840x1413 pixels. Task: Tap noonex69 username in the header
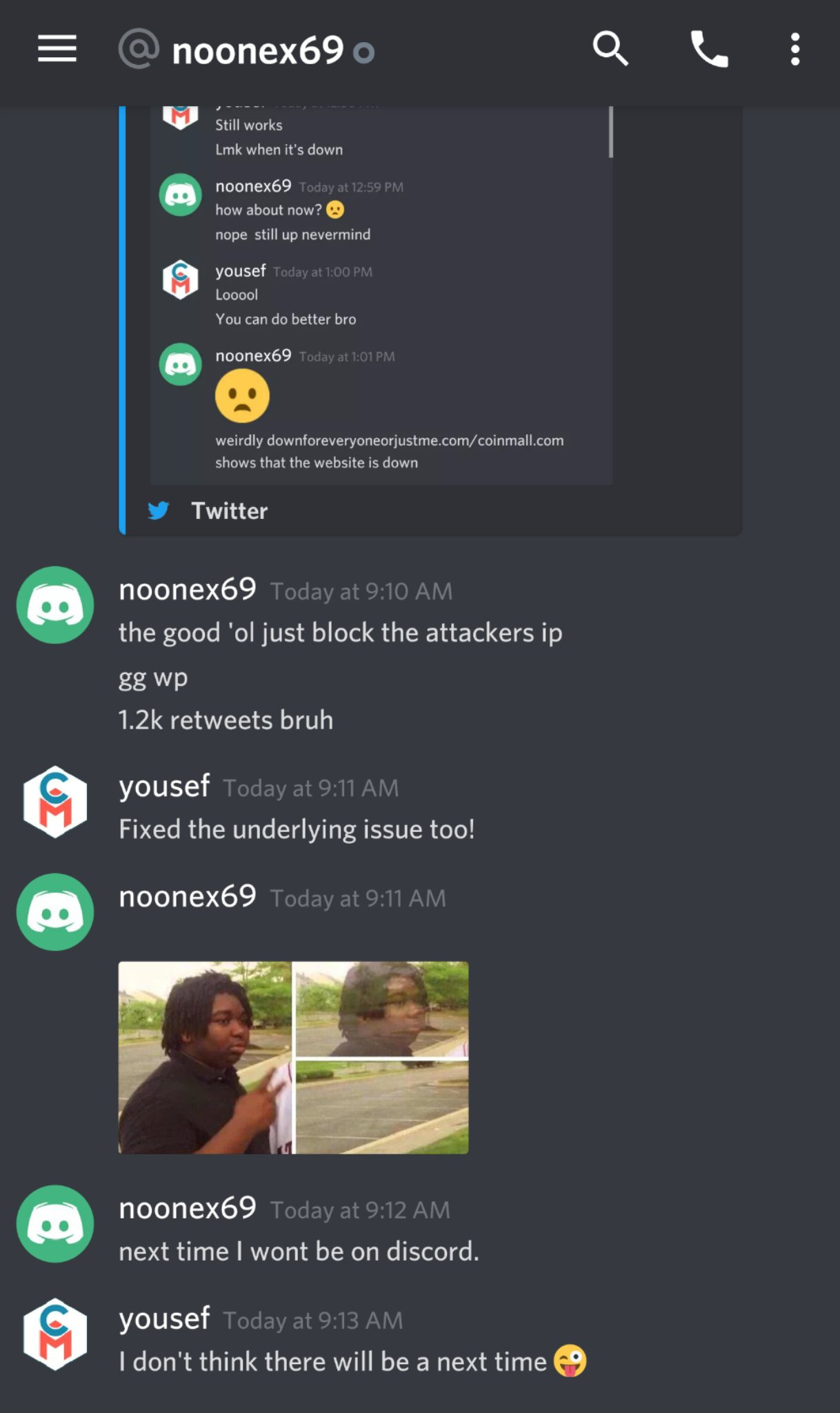[258, 50]
